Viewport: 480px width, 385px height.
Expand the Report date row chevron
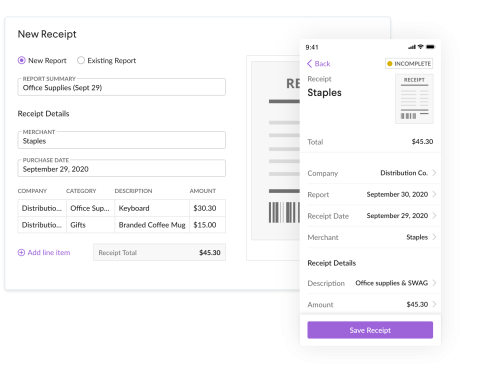click(x=434, y=194)
